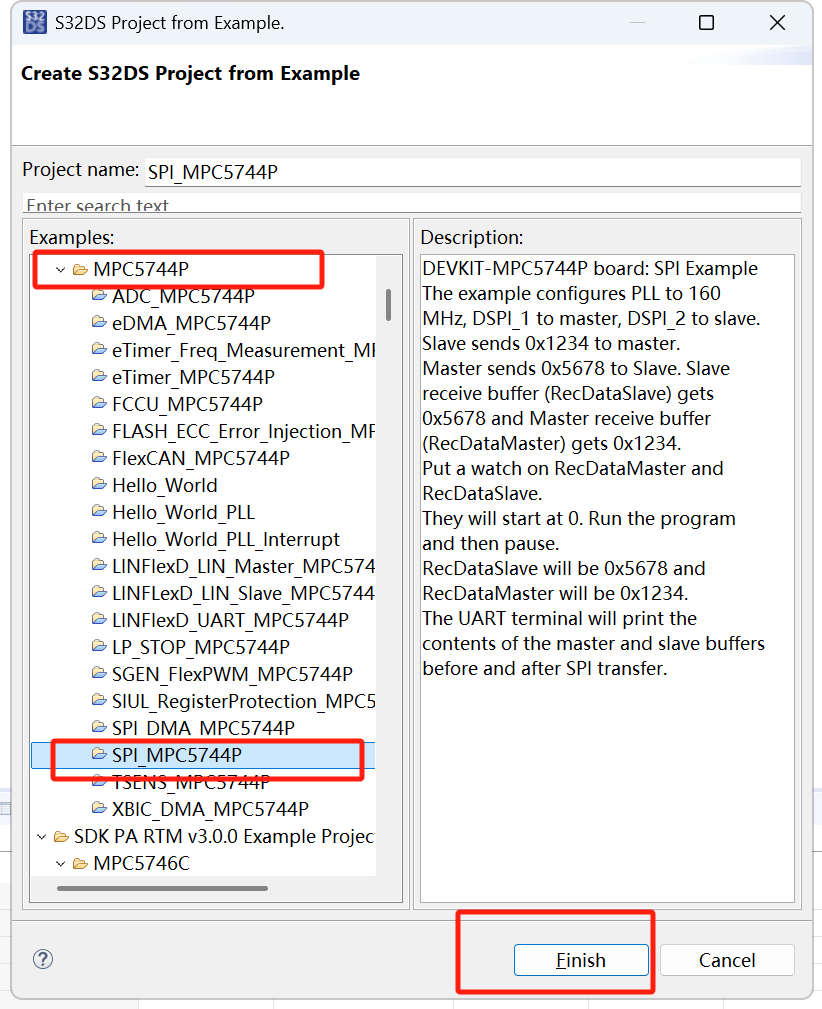The width and height of the screenshot is (822, 1009).
Task: Select LINFLexD_LIN_Slave example
Action: pyautogui.click(x=243, y=593)
